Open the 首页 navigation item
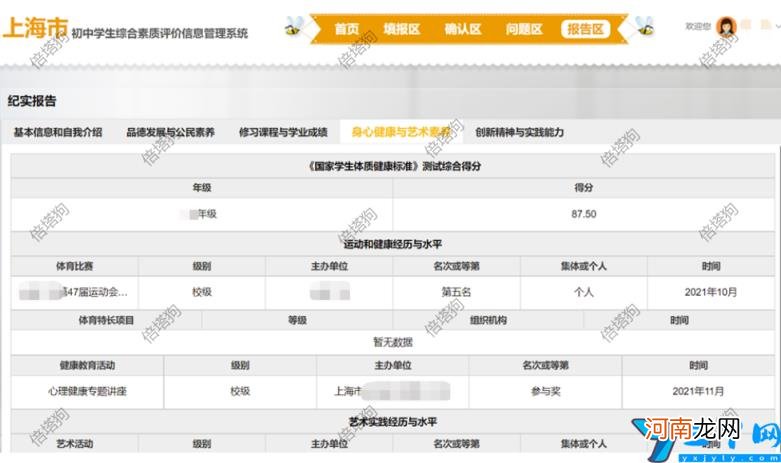The image size is (781, 463). click(x=347, y=29)
